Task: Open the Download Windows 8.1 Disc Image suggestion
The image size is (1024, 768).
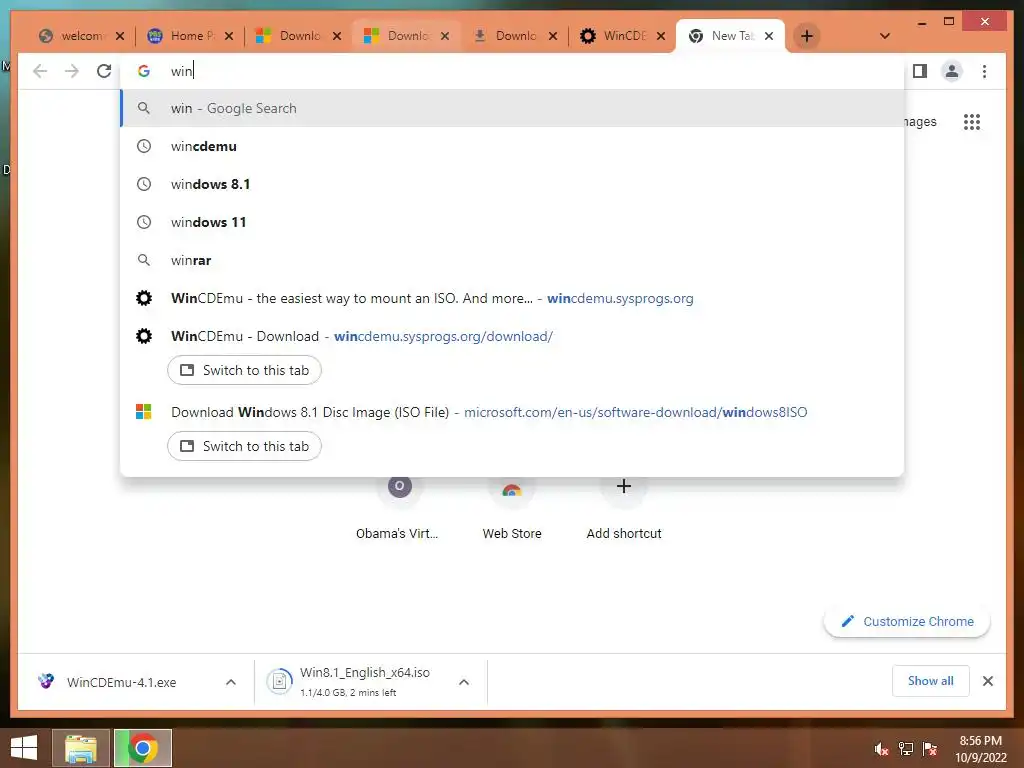Action: [513, 412]
